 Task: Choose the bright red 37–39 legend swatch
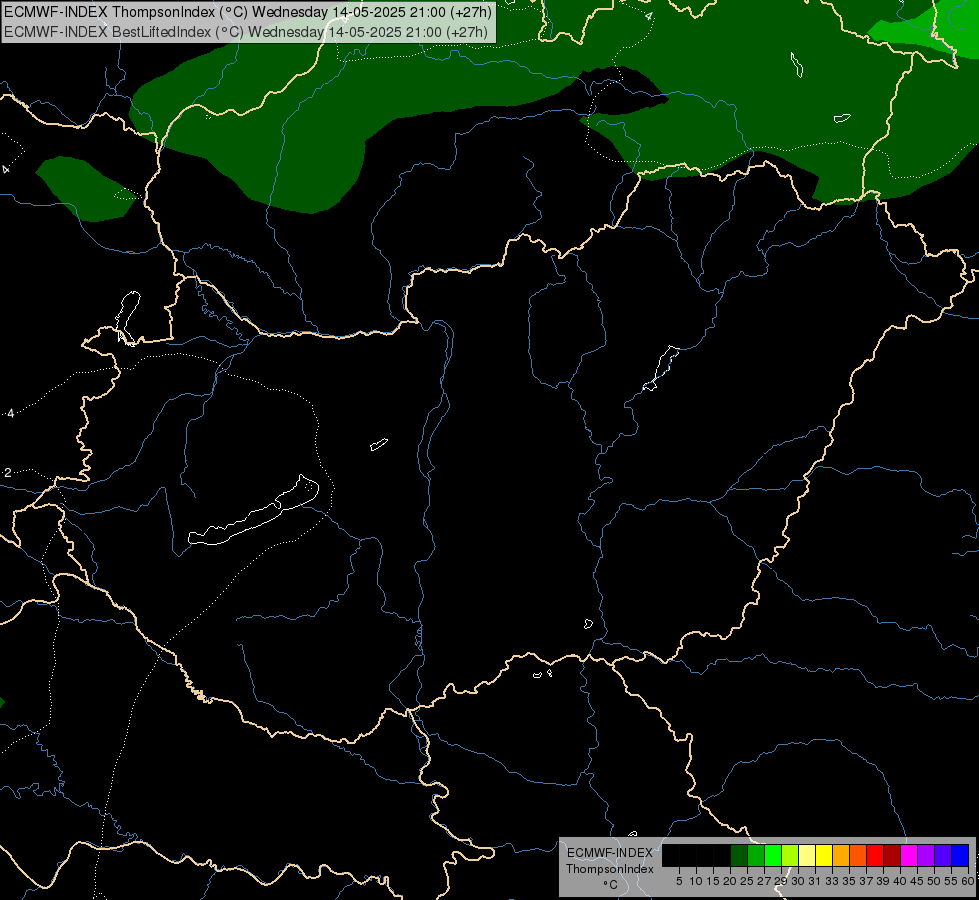pos(875,855)
